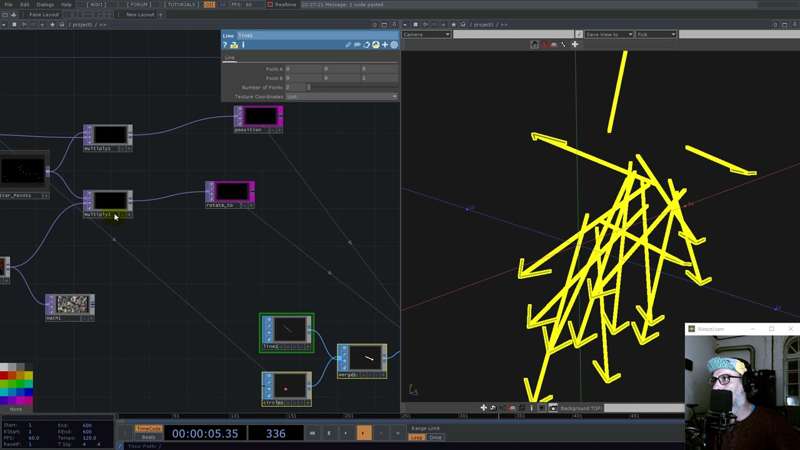Open the Help menu
Image resolution: width=800 pixels, height=450 pixels.
point(66,5)
